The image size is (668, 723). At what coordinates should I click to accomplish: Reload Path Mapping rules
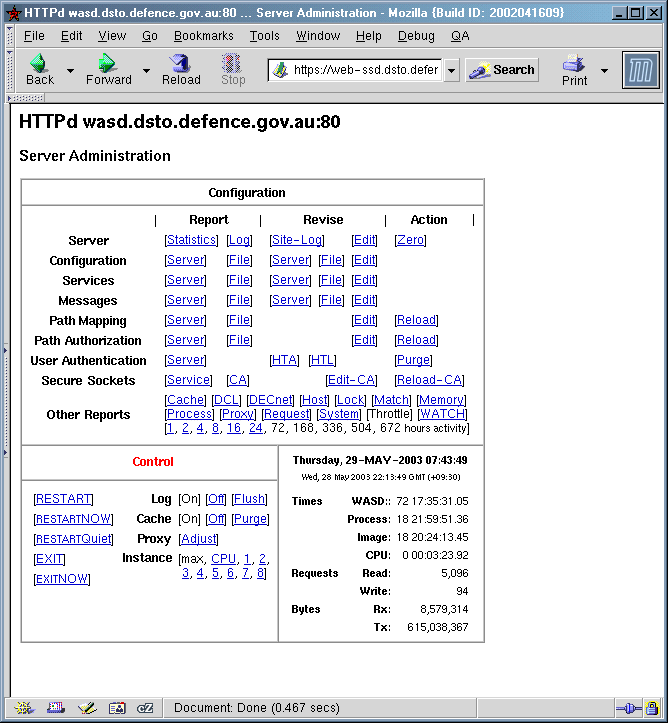point(416,320)
